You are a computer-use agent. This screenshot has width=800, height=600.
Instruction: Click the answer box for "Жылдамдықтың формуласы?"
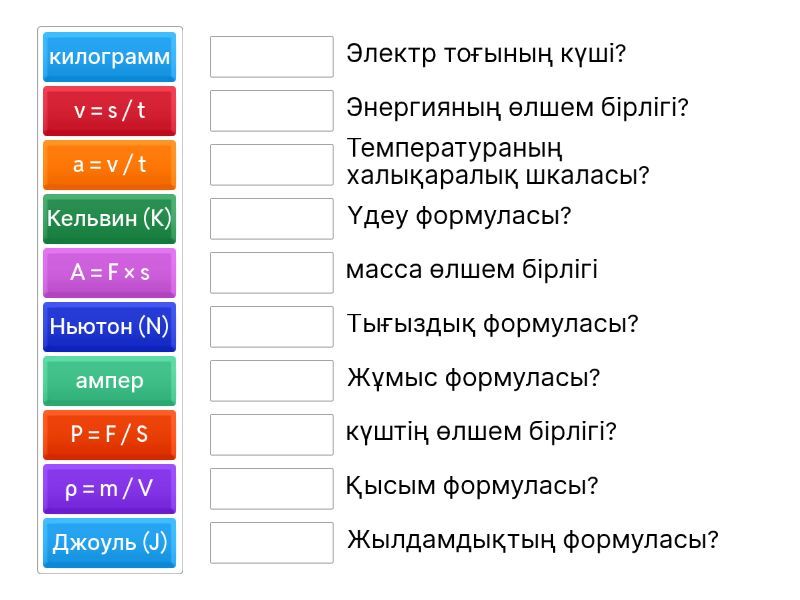click(272, 543)
